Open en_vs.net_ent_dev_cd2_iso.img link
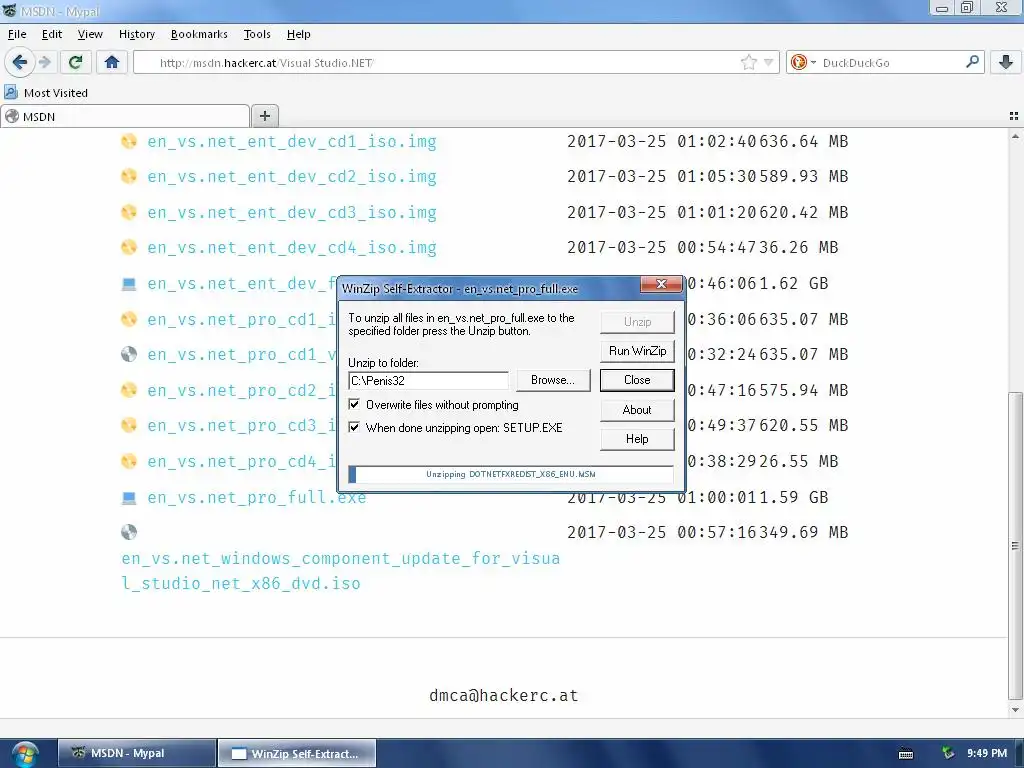This screenshot has height=768, width=1024. (292, 177)
